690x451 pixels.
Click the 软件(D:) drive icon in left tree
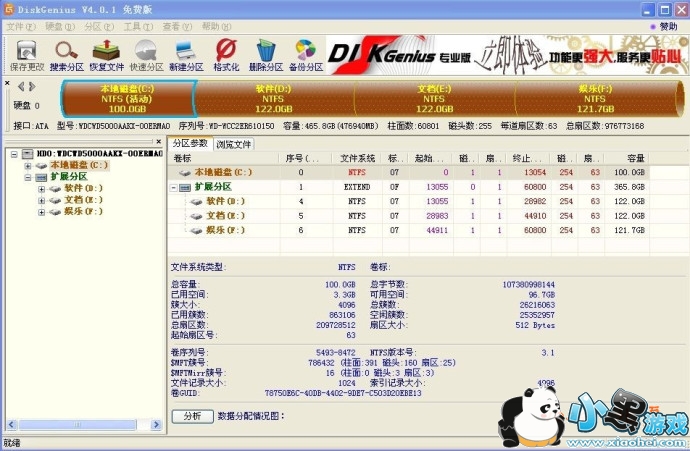click(55, 189)
